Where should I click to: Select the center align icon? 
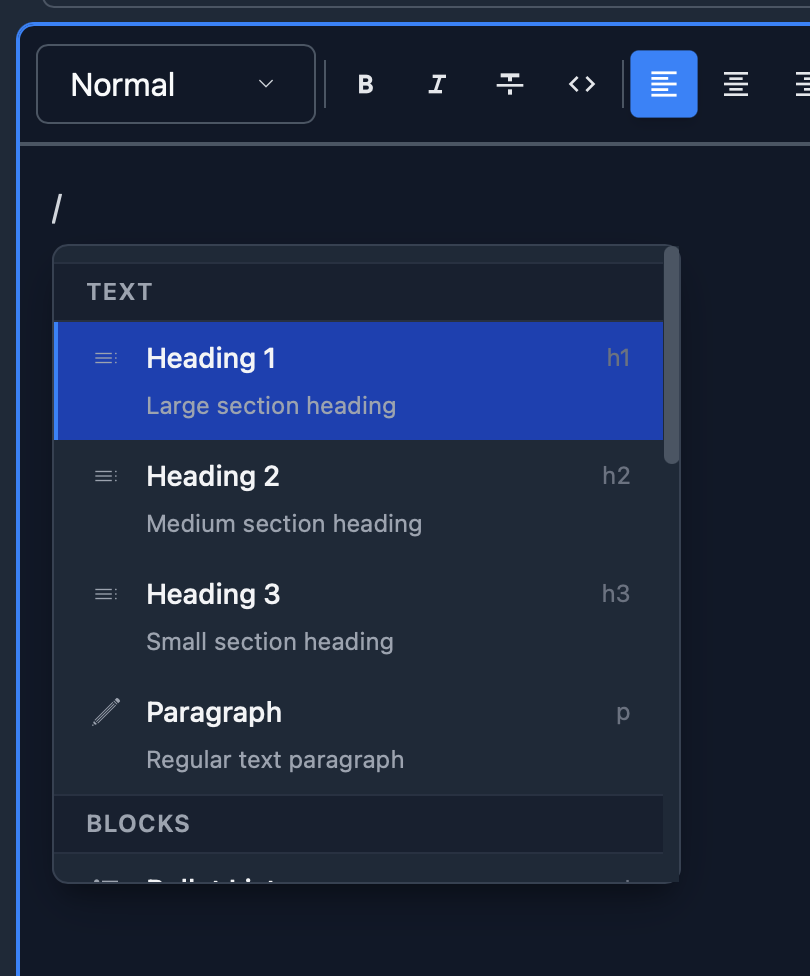[735, 84]
